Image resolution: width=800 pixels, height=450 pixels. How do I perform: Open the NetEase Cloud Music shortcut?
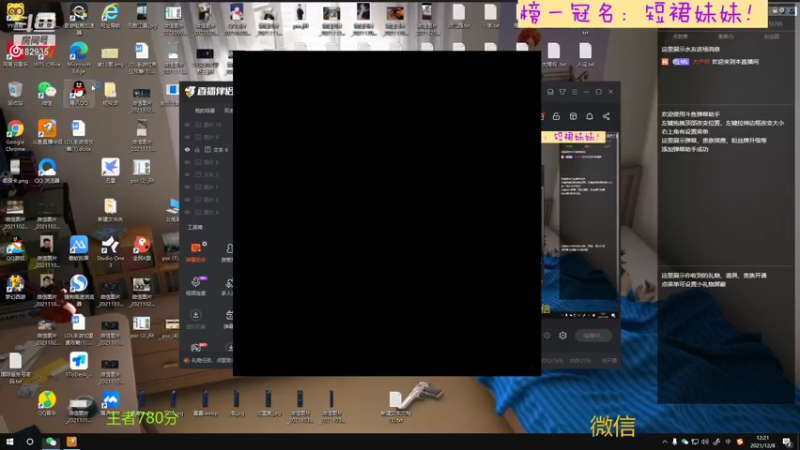15,54
